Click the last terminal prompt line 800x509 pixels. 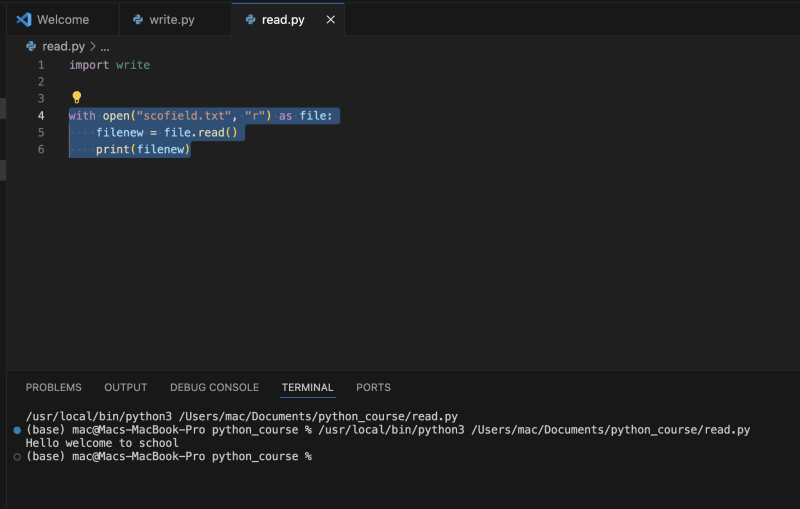tap(169, 456)
